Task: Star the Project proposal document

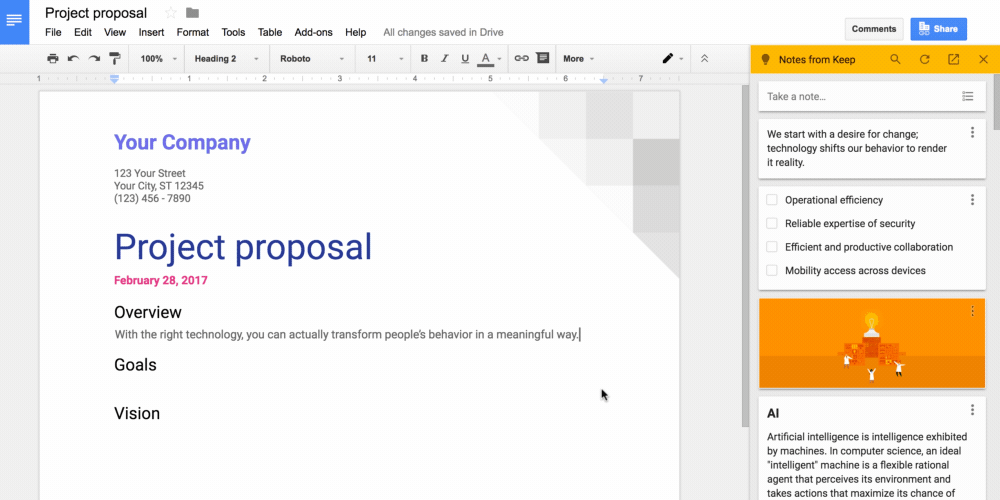Action: click(170, 13)
